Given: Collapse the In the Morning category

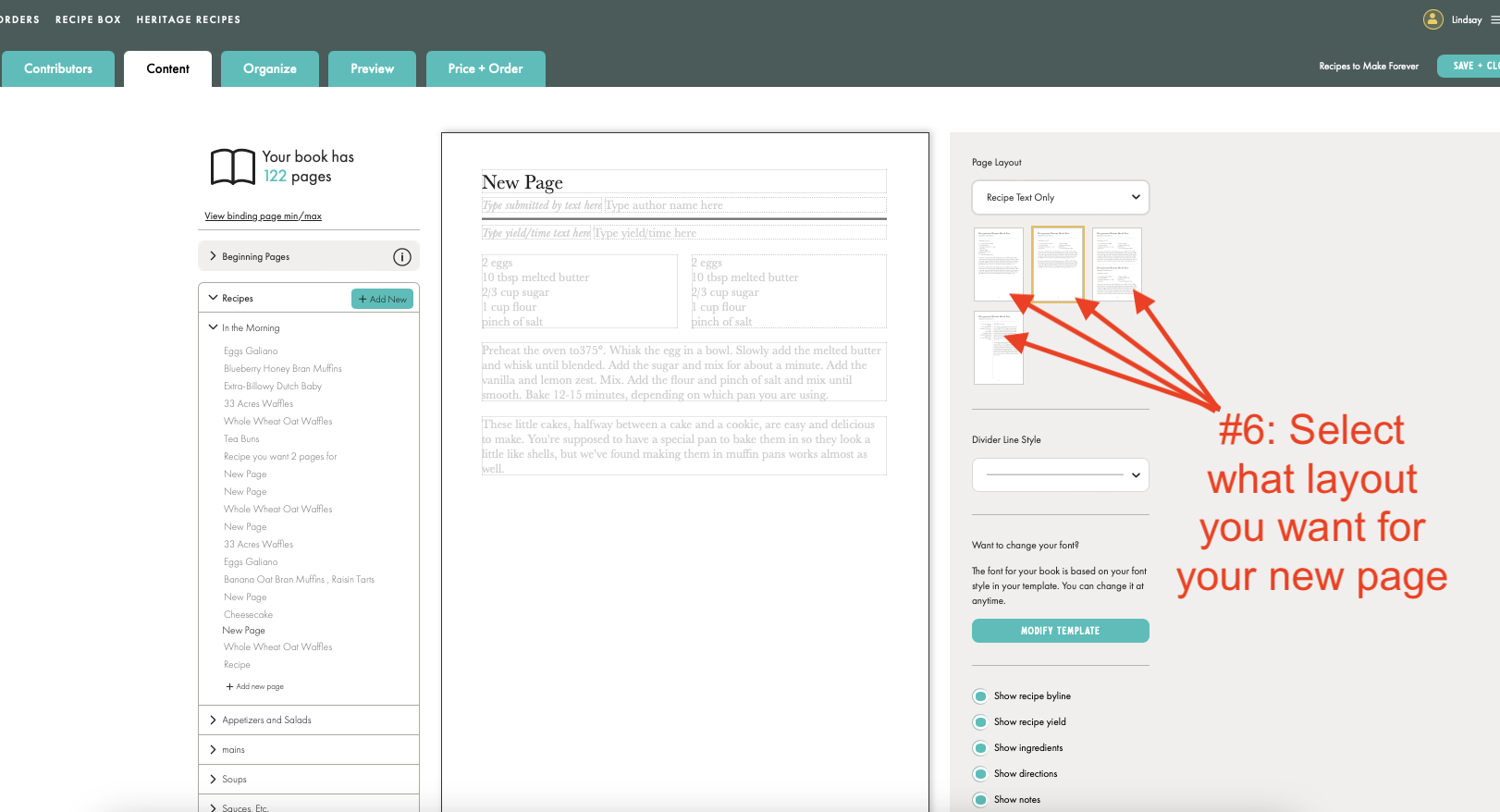Looking at the screenshot, I should (214, 327).
